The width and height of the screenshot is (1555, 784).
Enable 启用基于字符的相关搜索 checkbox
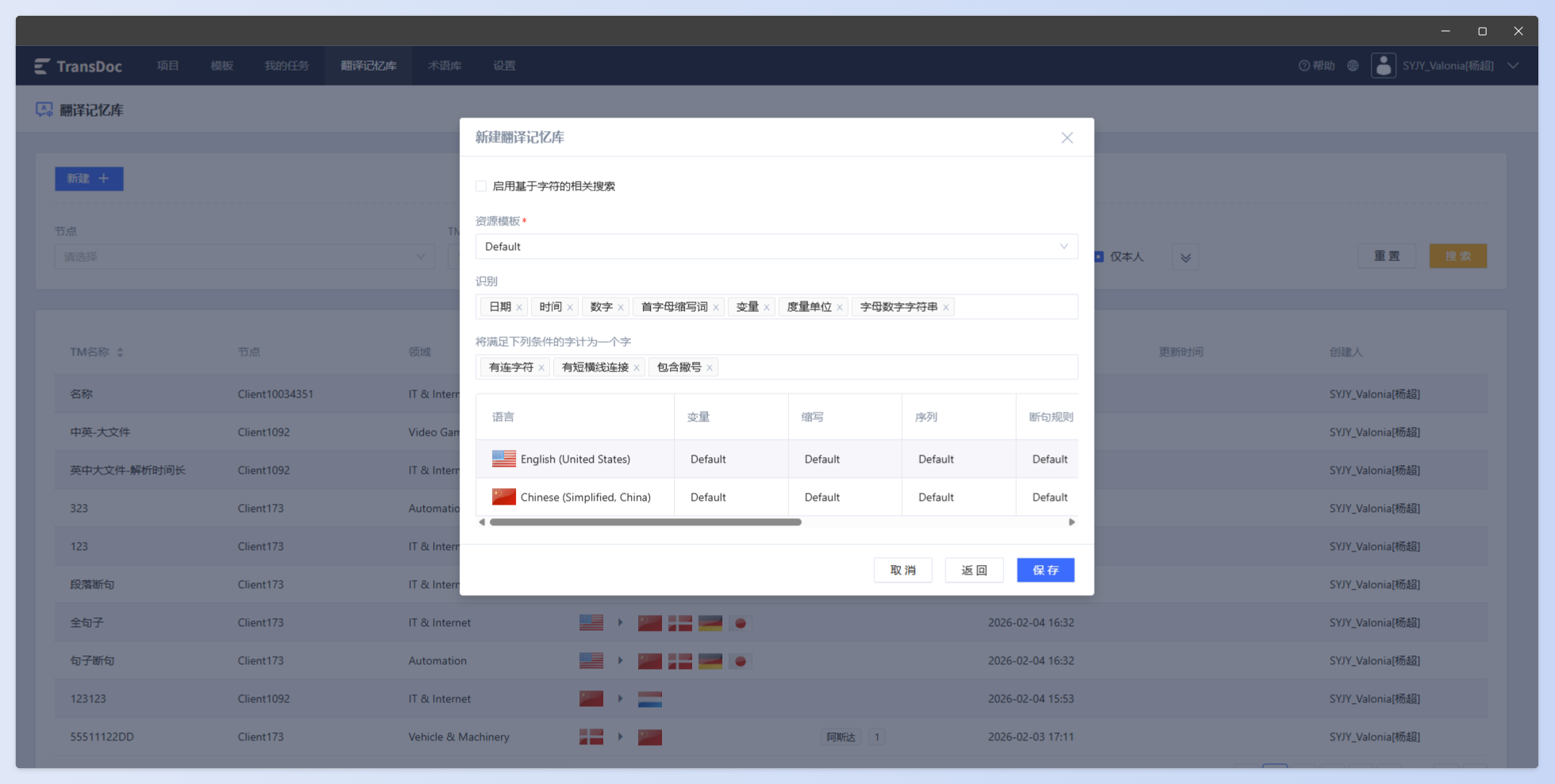[x=481, y=186]
